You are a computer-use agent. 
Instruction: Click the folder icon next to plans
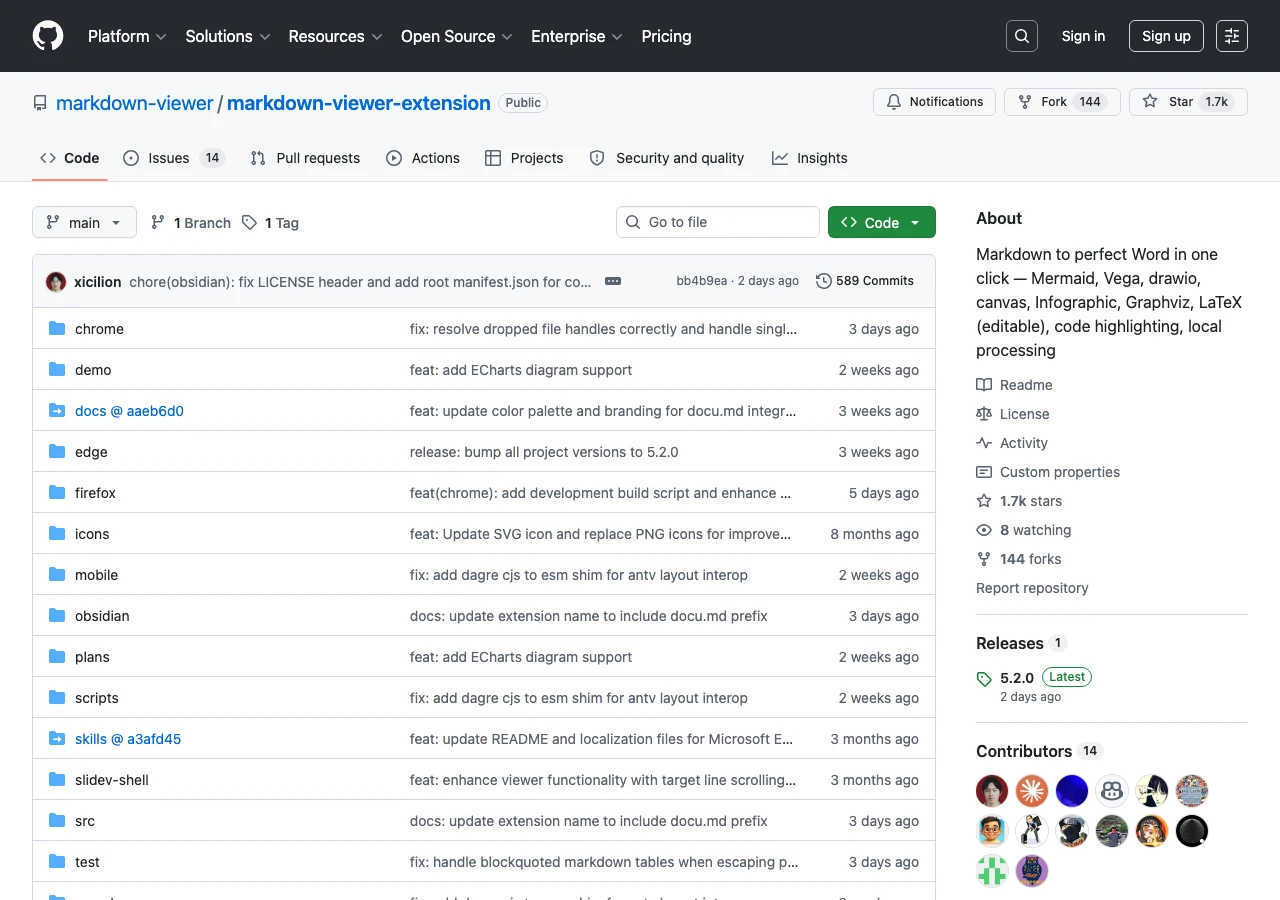pos(57,657)
